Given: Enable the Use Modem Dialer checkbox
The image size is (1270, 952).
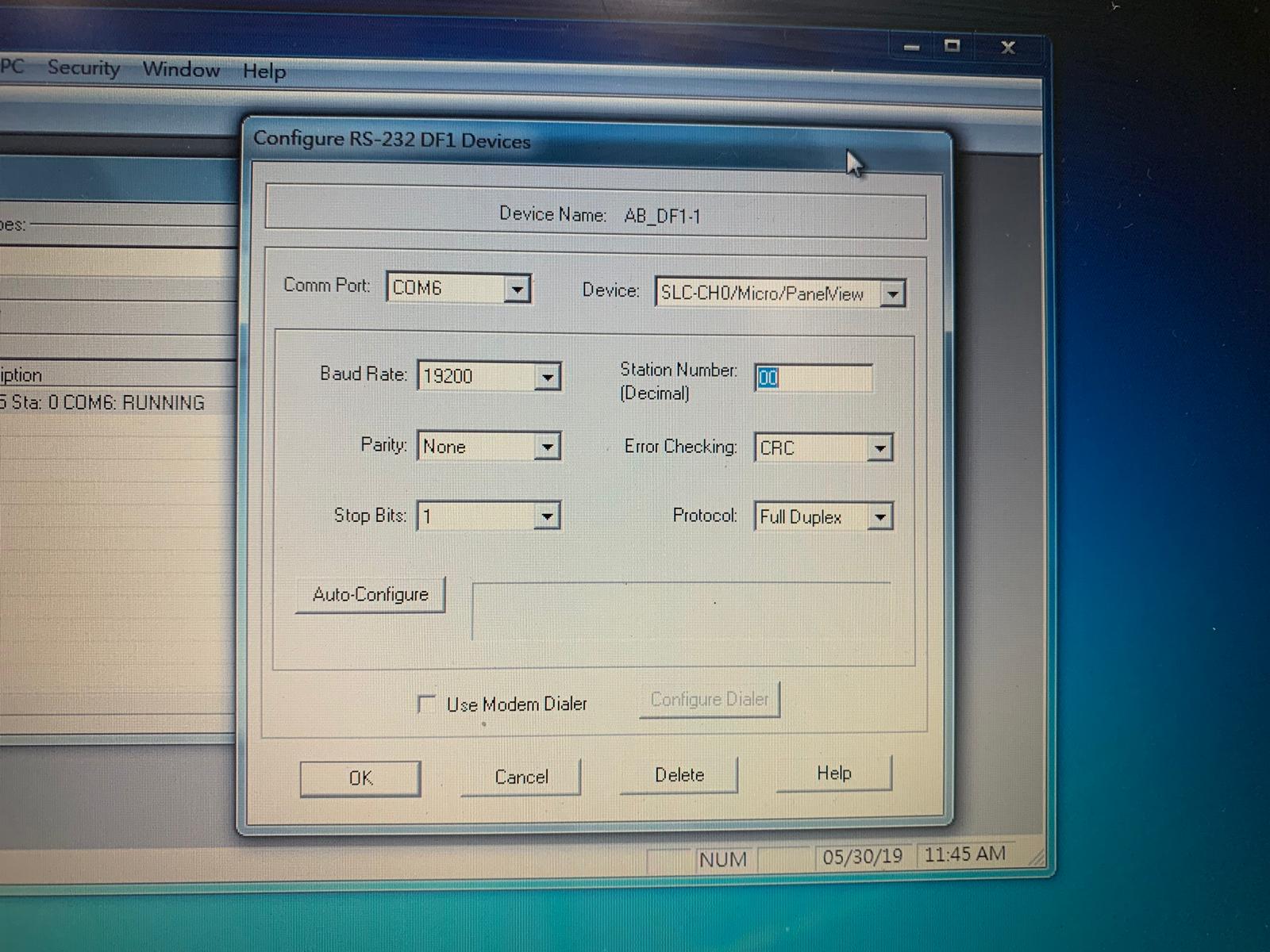Looking at the screenshot, I should click(427, 704).
